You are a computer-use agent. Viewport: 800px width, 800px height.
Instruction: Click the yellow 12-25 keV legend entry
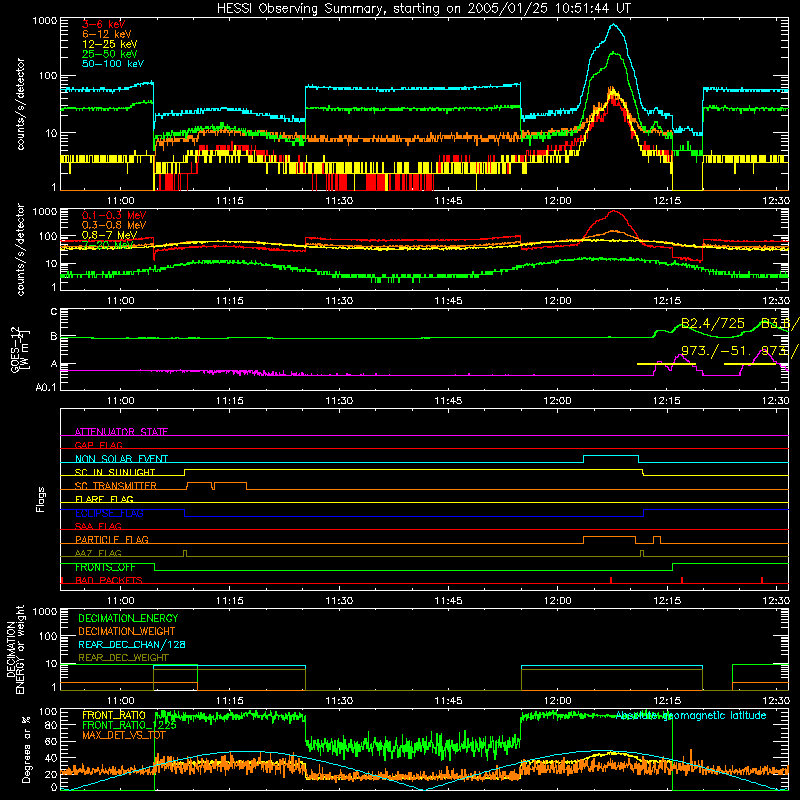click(x=110, y=44)
